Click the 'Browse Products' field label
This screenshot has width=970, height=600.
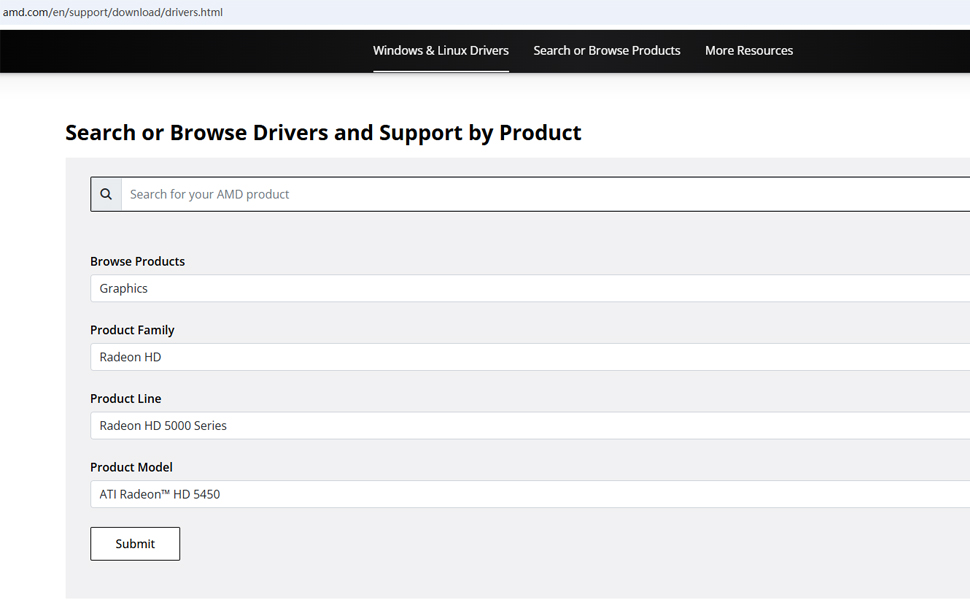[x=138, y=261]
